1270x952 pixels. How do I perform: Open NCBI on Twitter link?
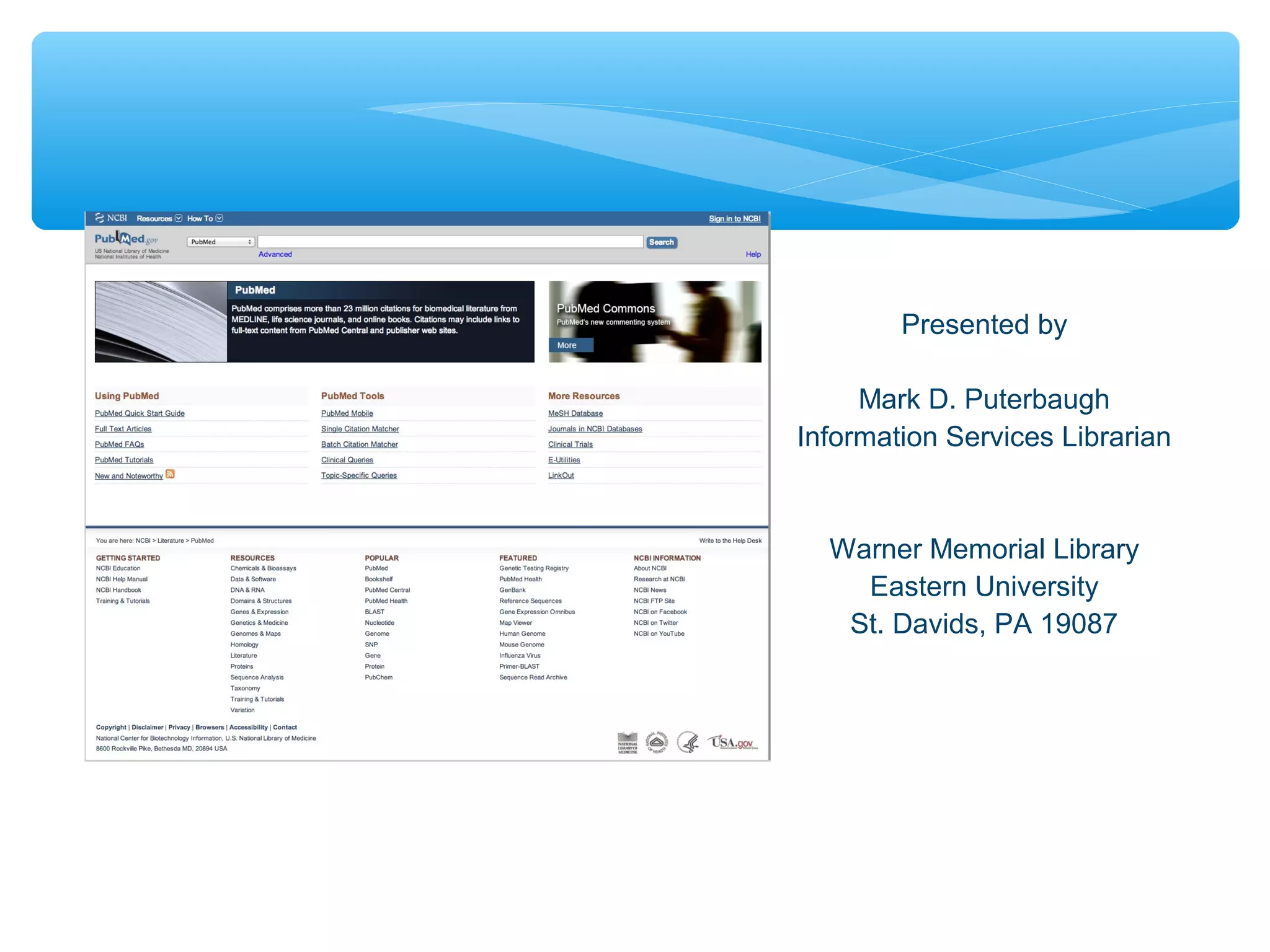[x=656, y=623]
